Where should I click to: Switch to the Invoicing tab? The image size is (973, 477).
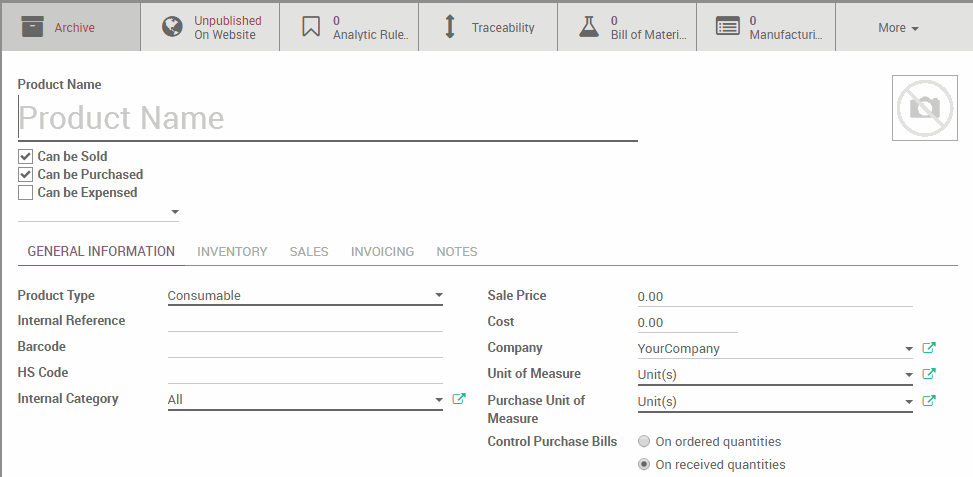(382, 252)
